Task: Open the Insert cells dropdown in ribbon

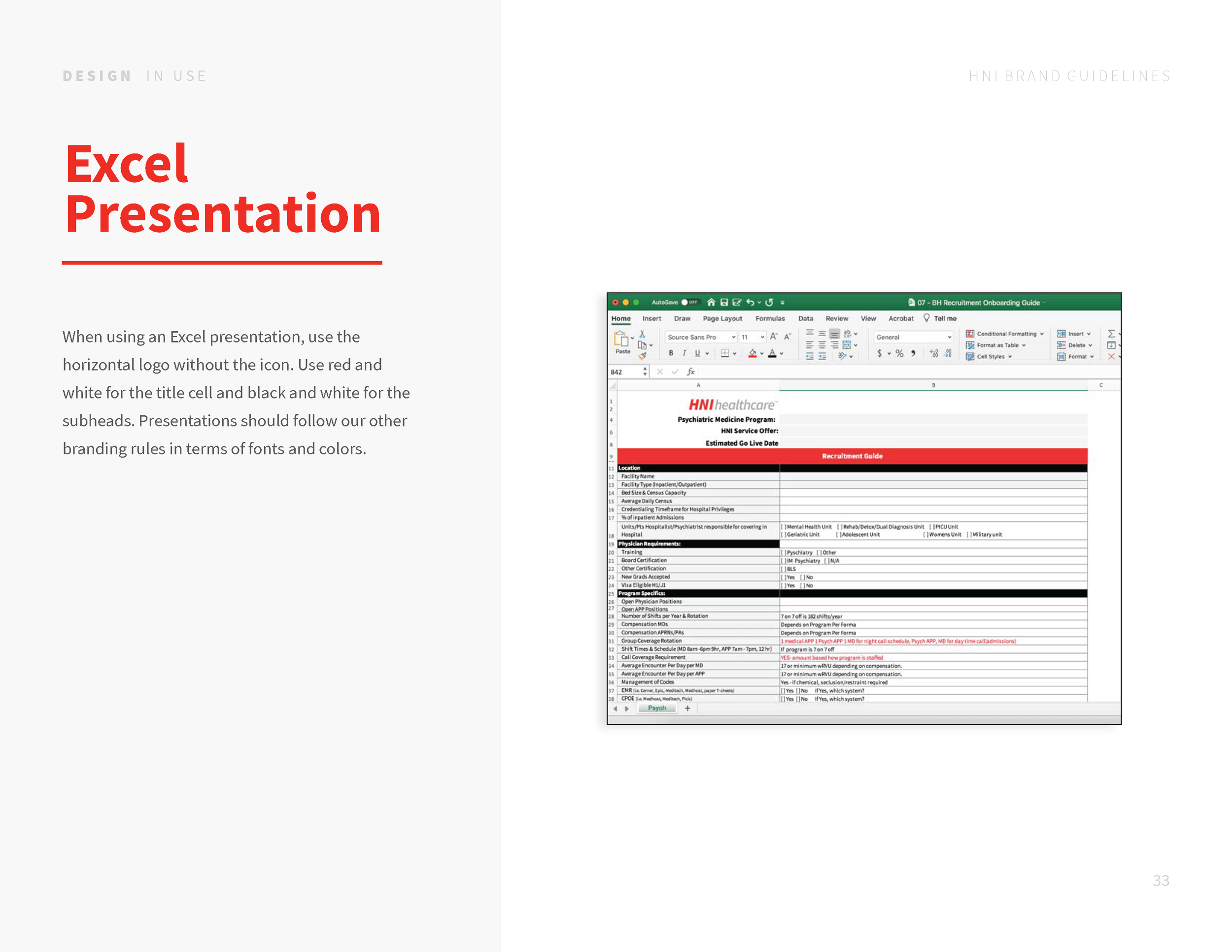Action: (x=1074, y=334)
